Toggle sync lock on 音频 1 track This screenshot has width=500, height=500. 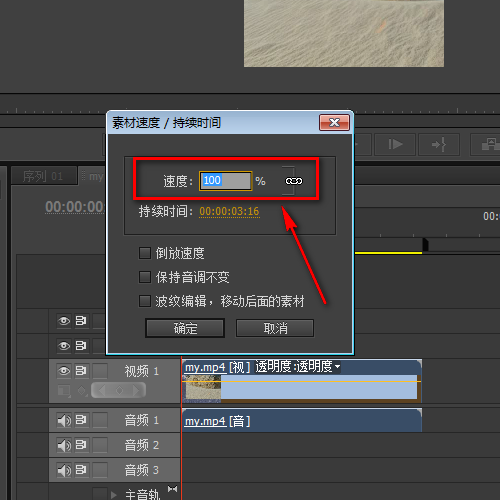pyautogui.click(x=81, y=420)
